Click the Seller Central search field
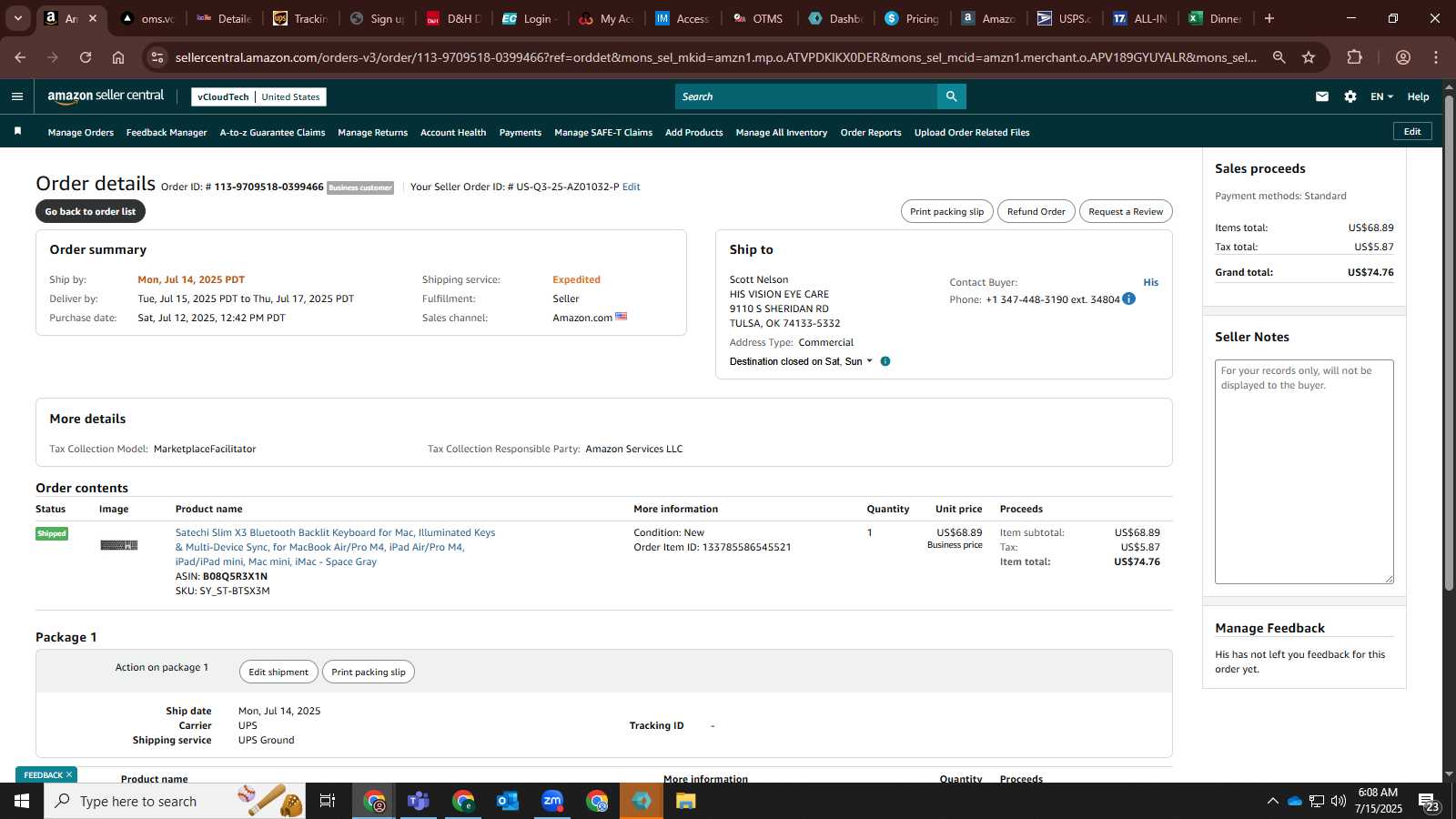 (x=806, y=96)
